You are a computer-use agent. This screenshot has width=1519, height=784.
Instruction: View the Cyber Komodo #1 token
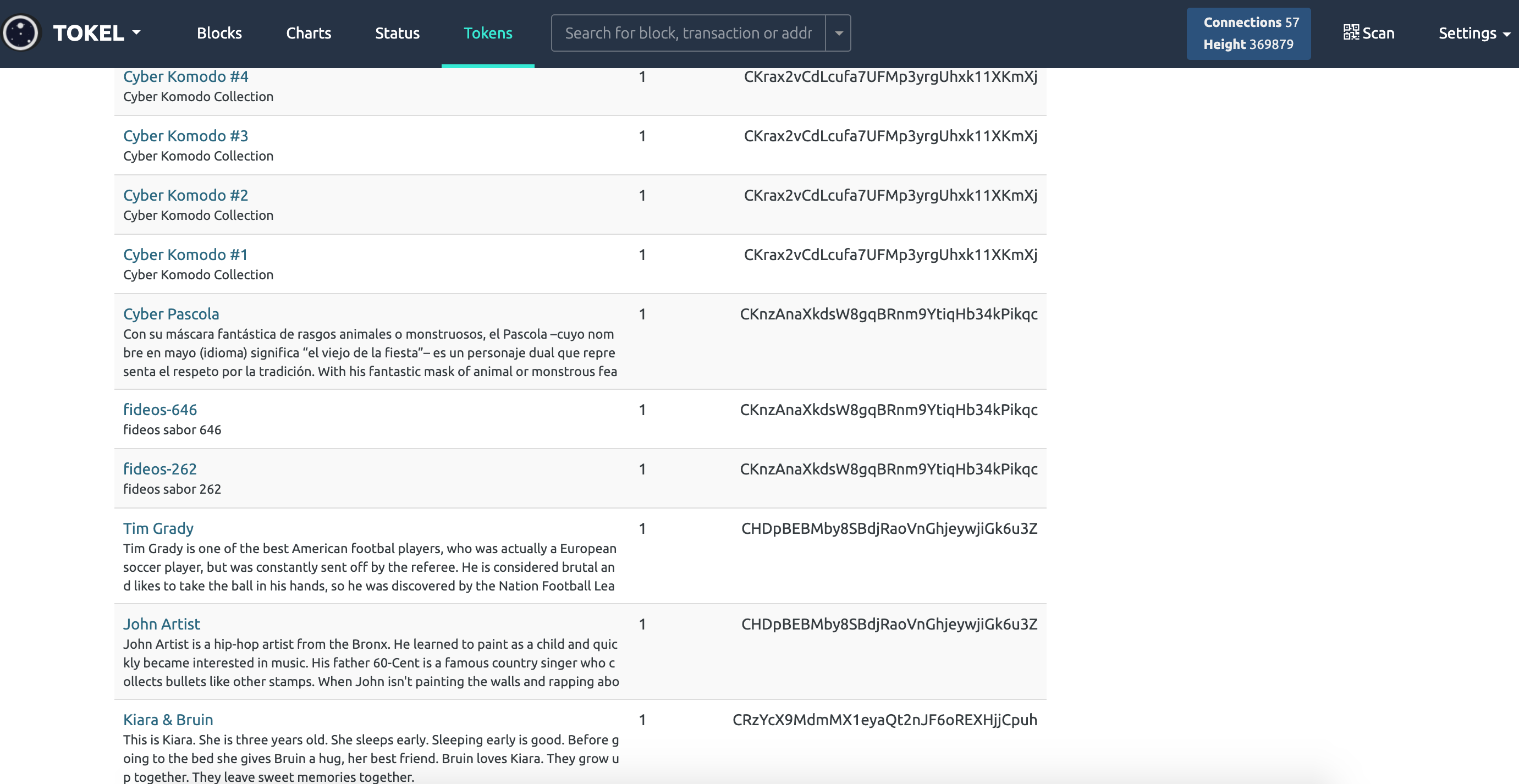tap(185, 255)
